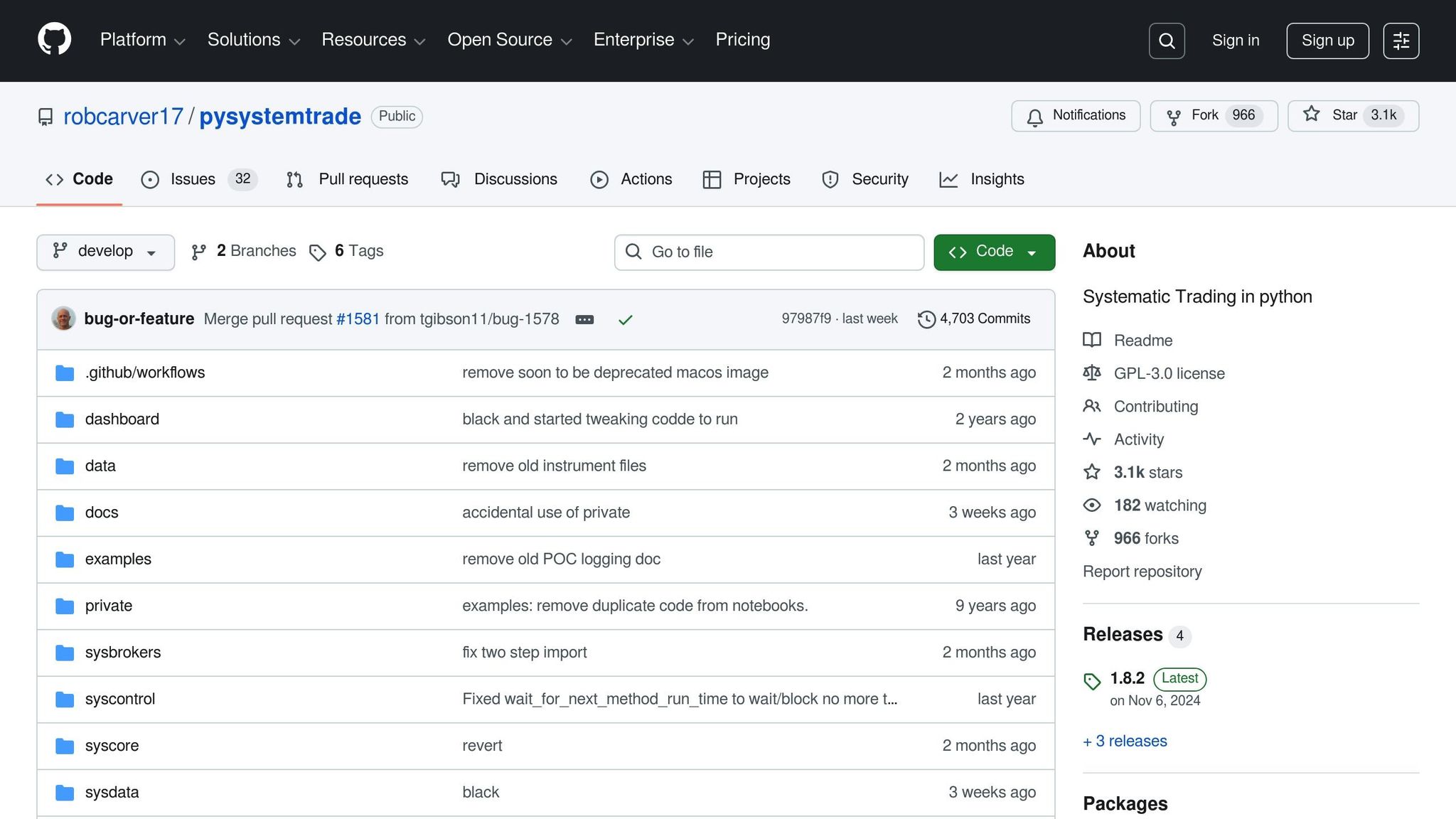Click the GitHub logo icon
This screenshot has height=819, width=1456.
pos(54,40)
